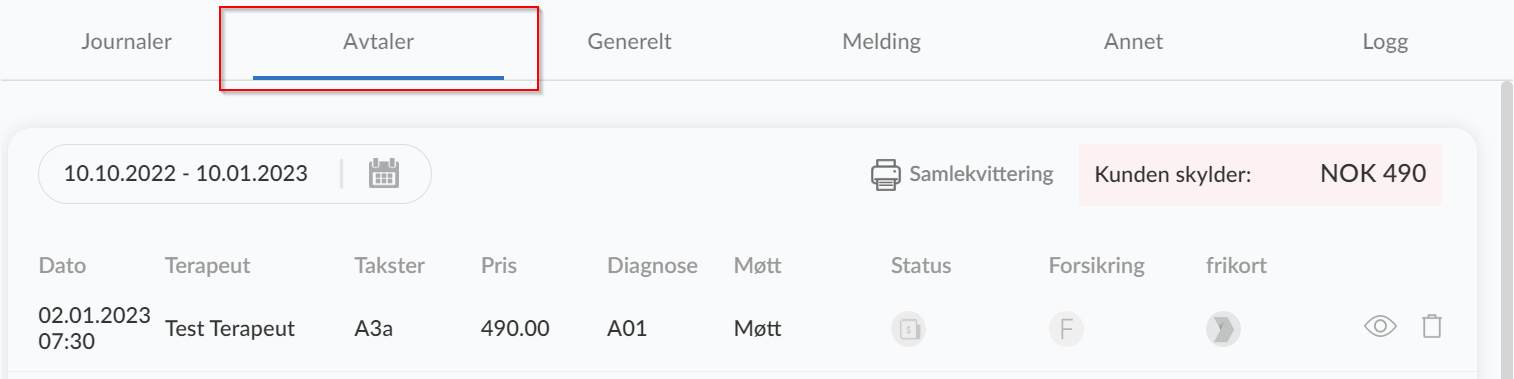Delete appointment with the trash icon
Image resolution: width=1514 pixels, height=379 pixels.
tap(1433, 326)
